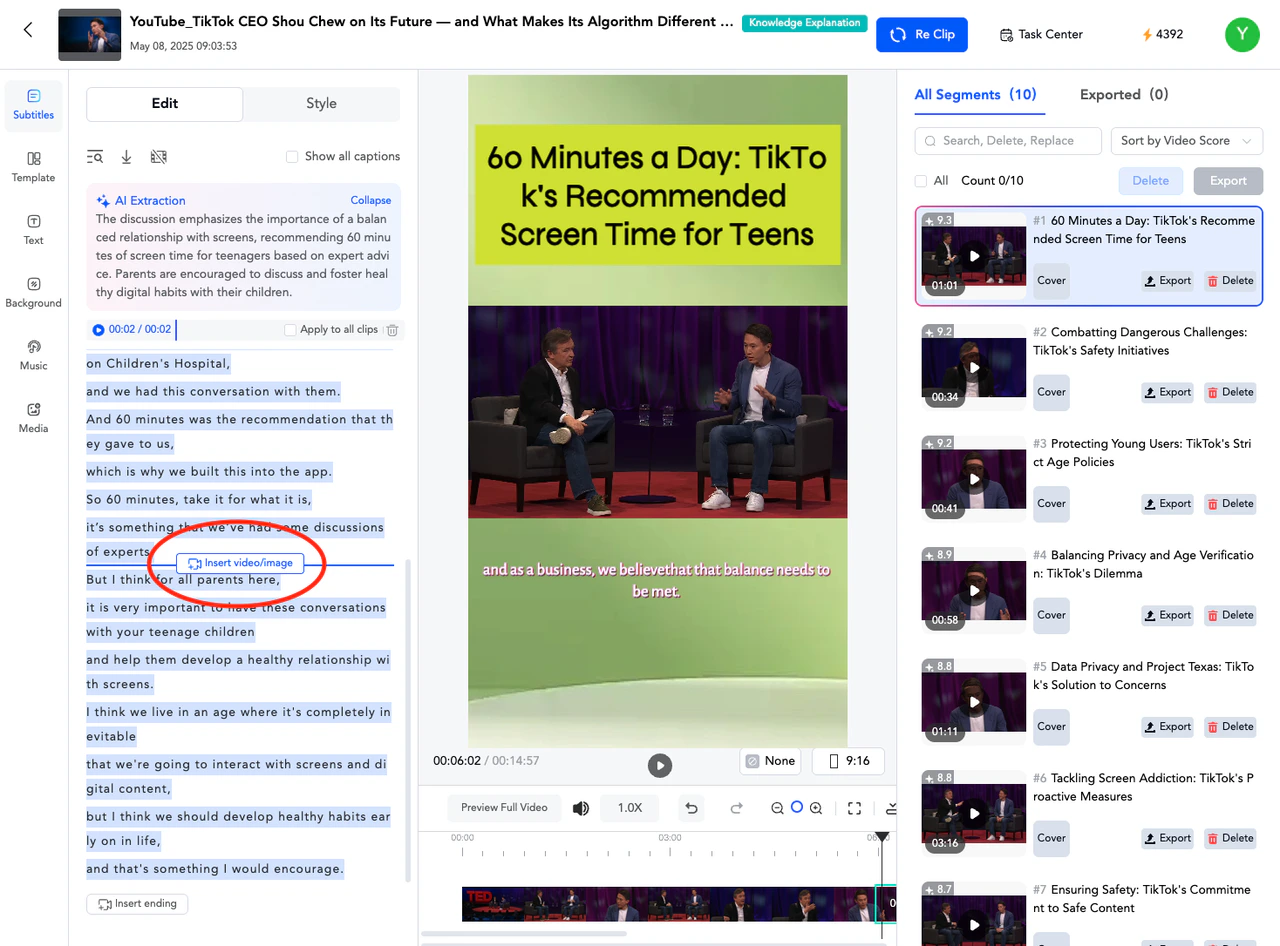This screenshot has height=946, width=1280.
Task: Click the Knowledge Explanation tag
Action: [x=804, y=23]
